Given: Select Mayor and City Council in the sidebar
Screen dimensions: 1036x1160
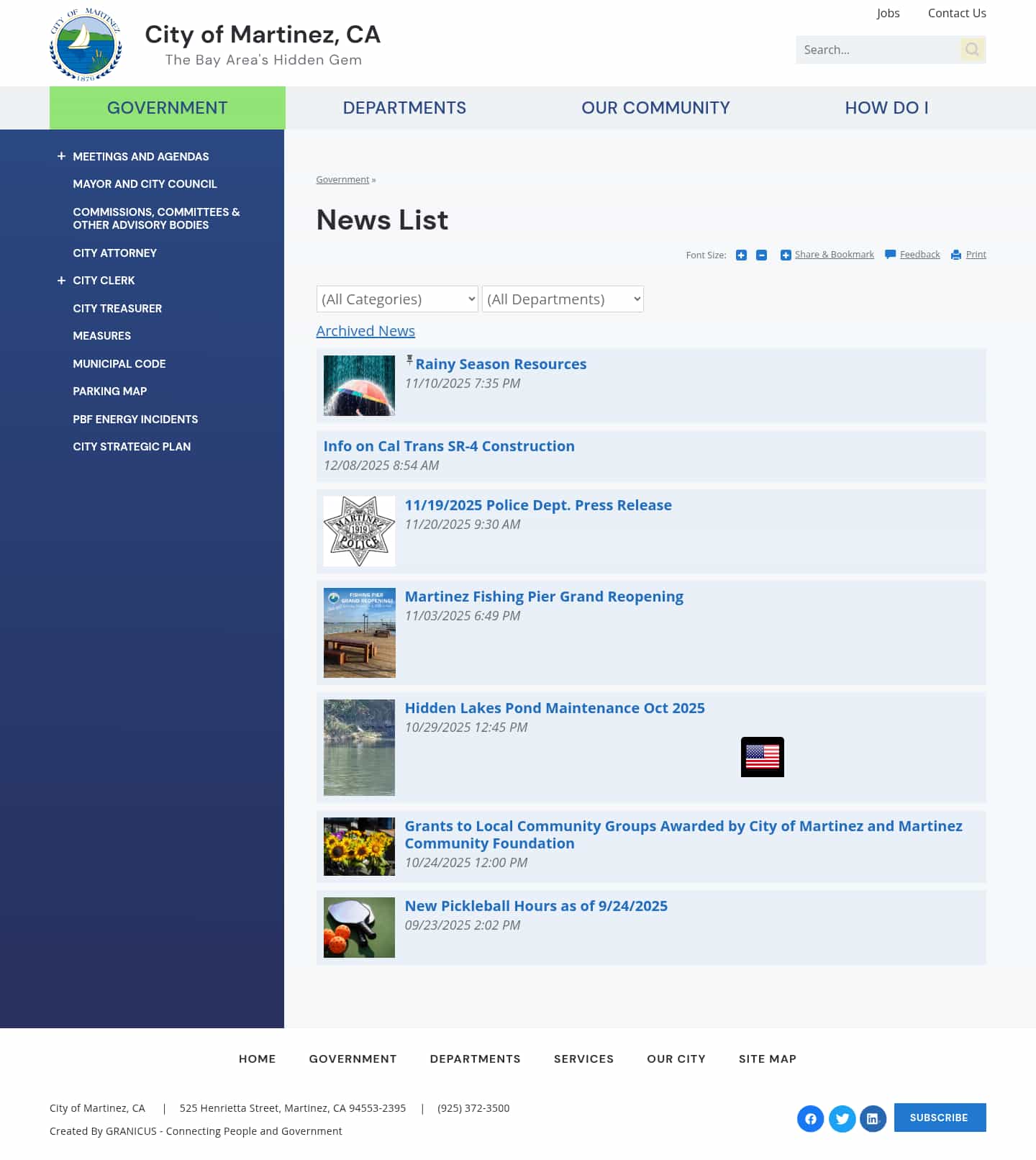Looking at the screenshot, I should point(145,184).
